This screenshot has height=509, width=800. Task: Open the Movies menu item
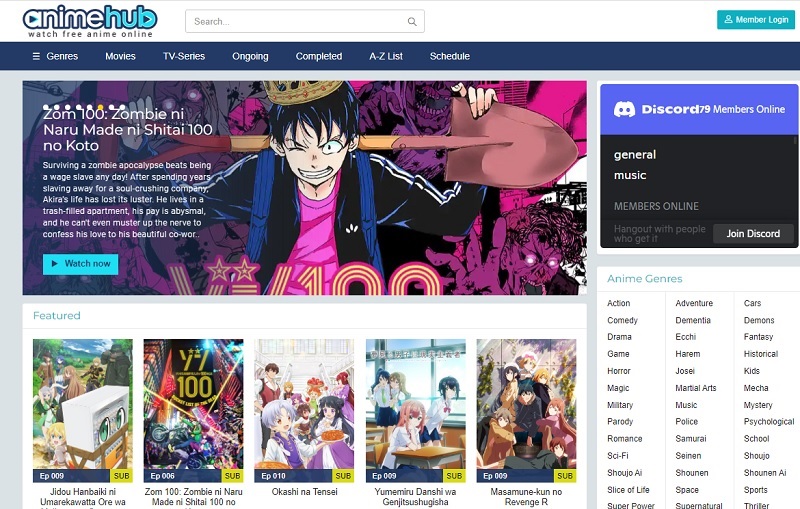pos(120,56)
